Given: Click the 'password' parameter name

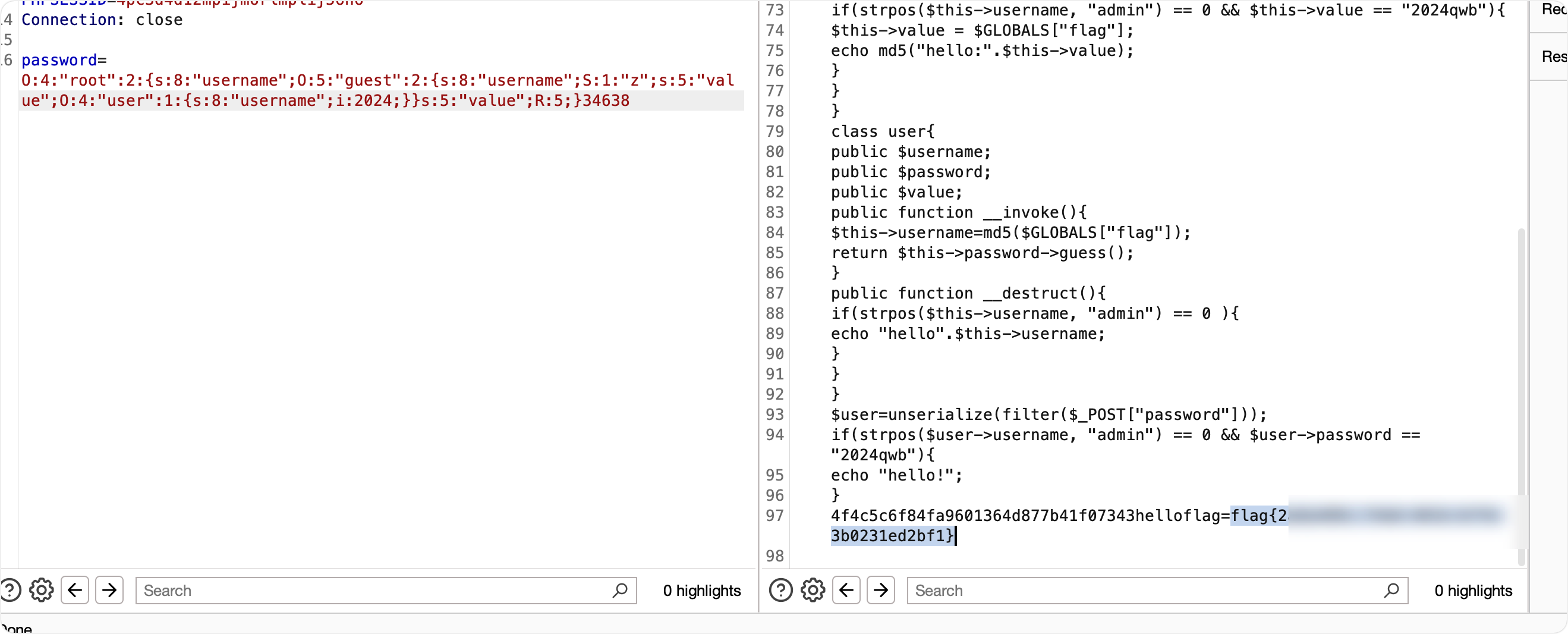Looking at the screenshot, I should coord(59,60).
